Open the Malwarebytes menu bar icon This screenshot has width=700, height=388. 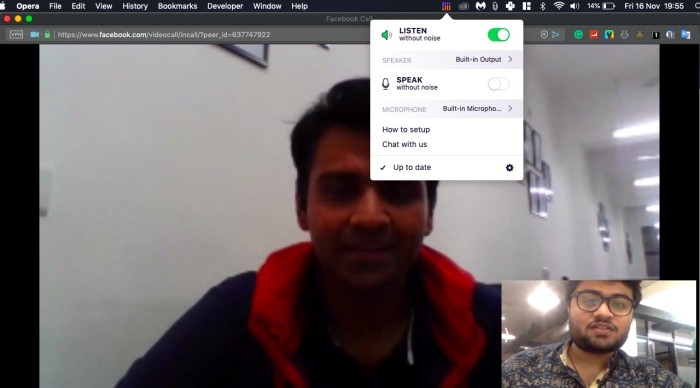point(480,6)
